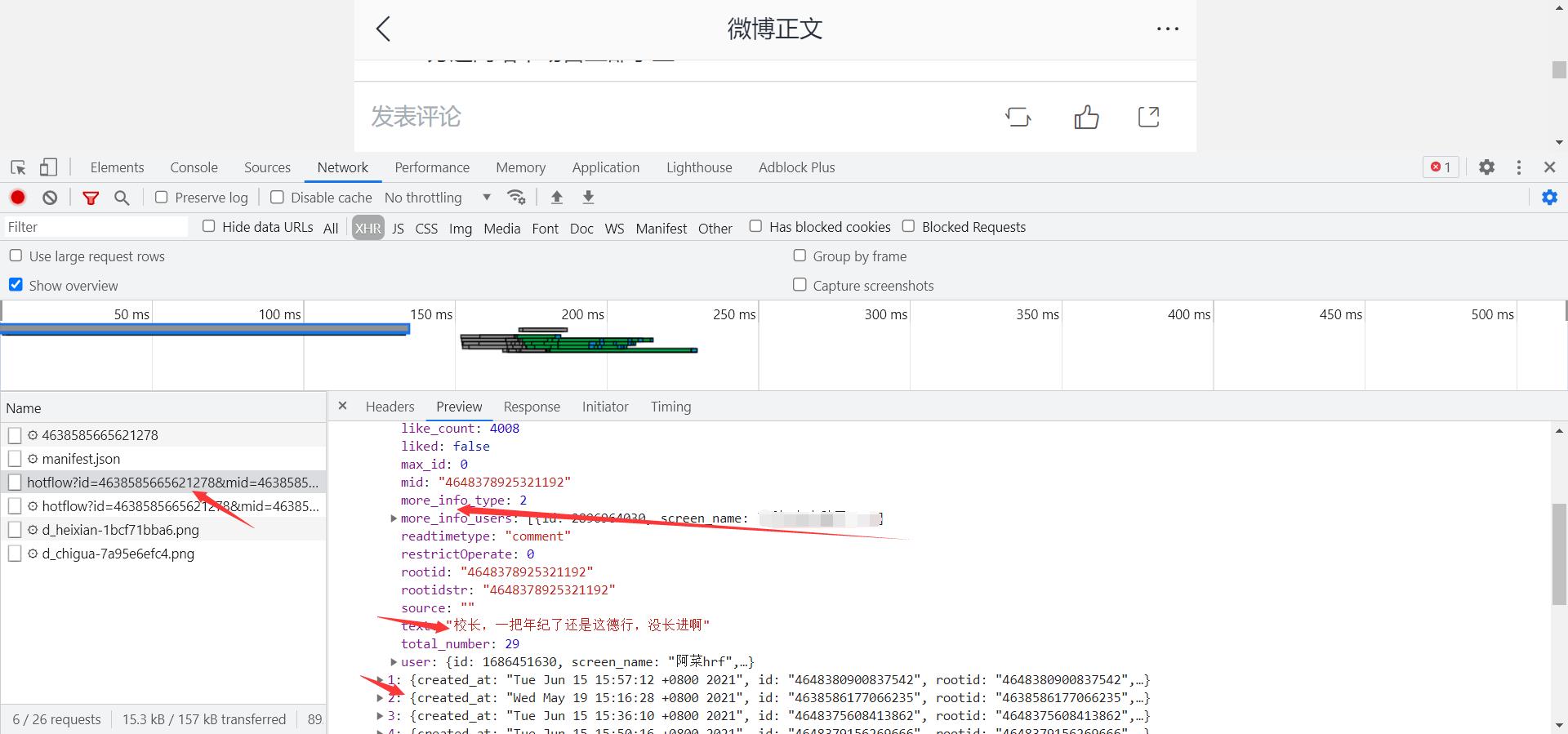Toggle the network filter funnel
This screenshot has width=1568, height=734.
[x=91, y=198]
